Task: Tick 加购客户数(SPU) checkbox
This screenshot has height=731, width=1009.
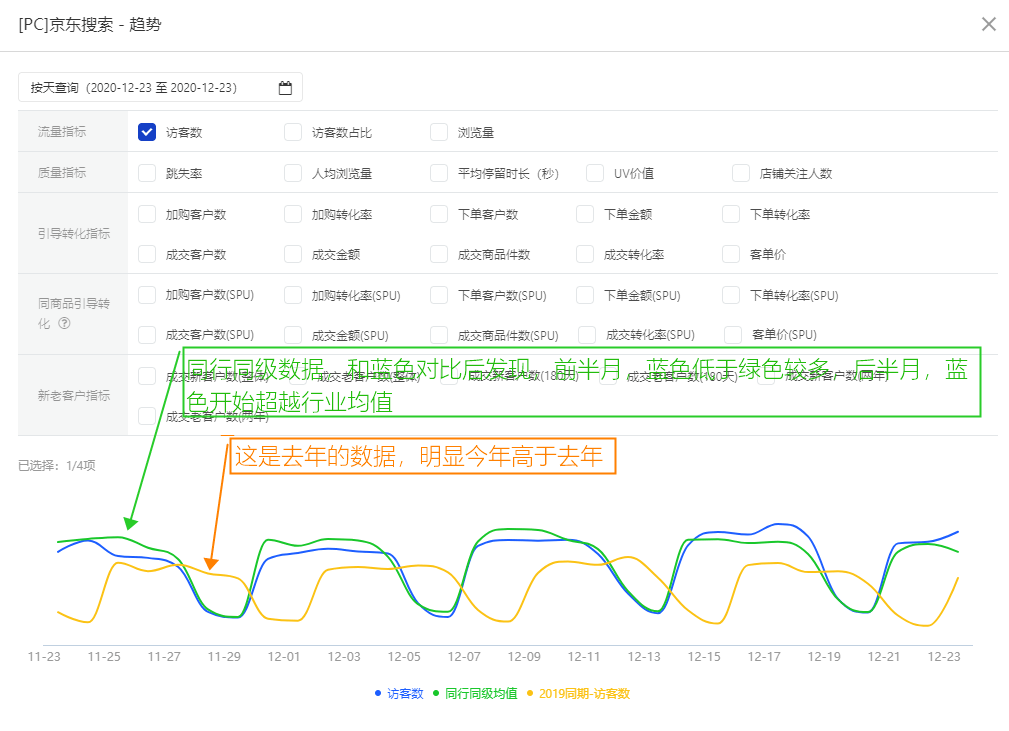Action: [147, 295]
